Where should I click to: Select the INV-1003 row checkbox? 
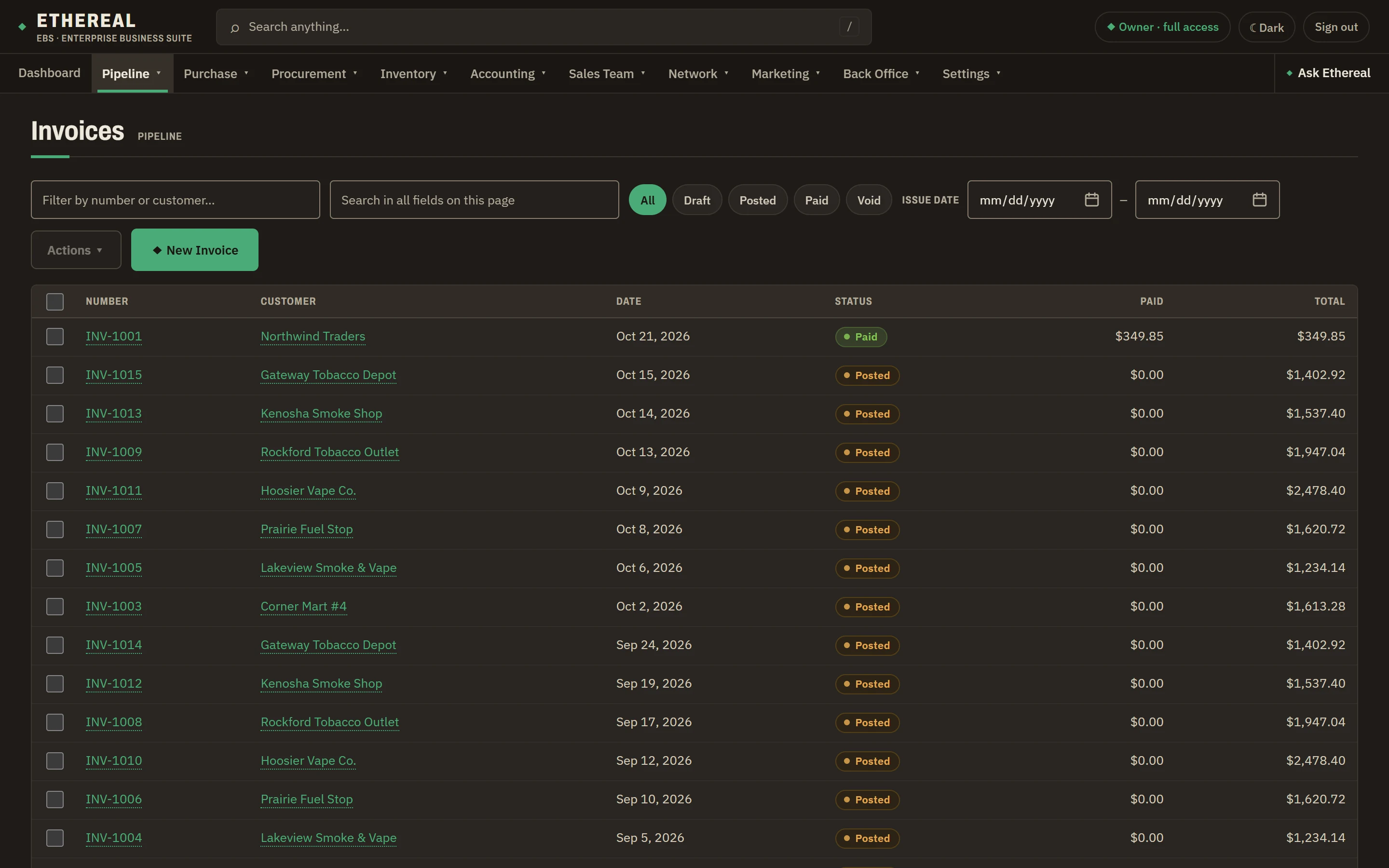pos(55,606)
